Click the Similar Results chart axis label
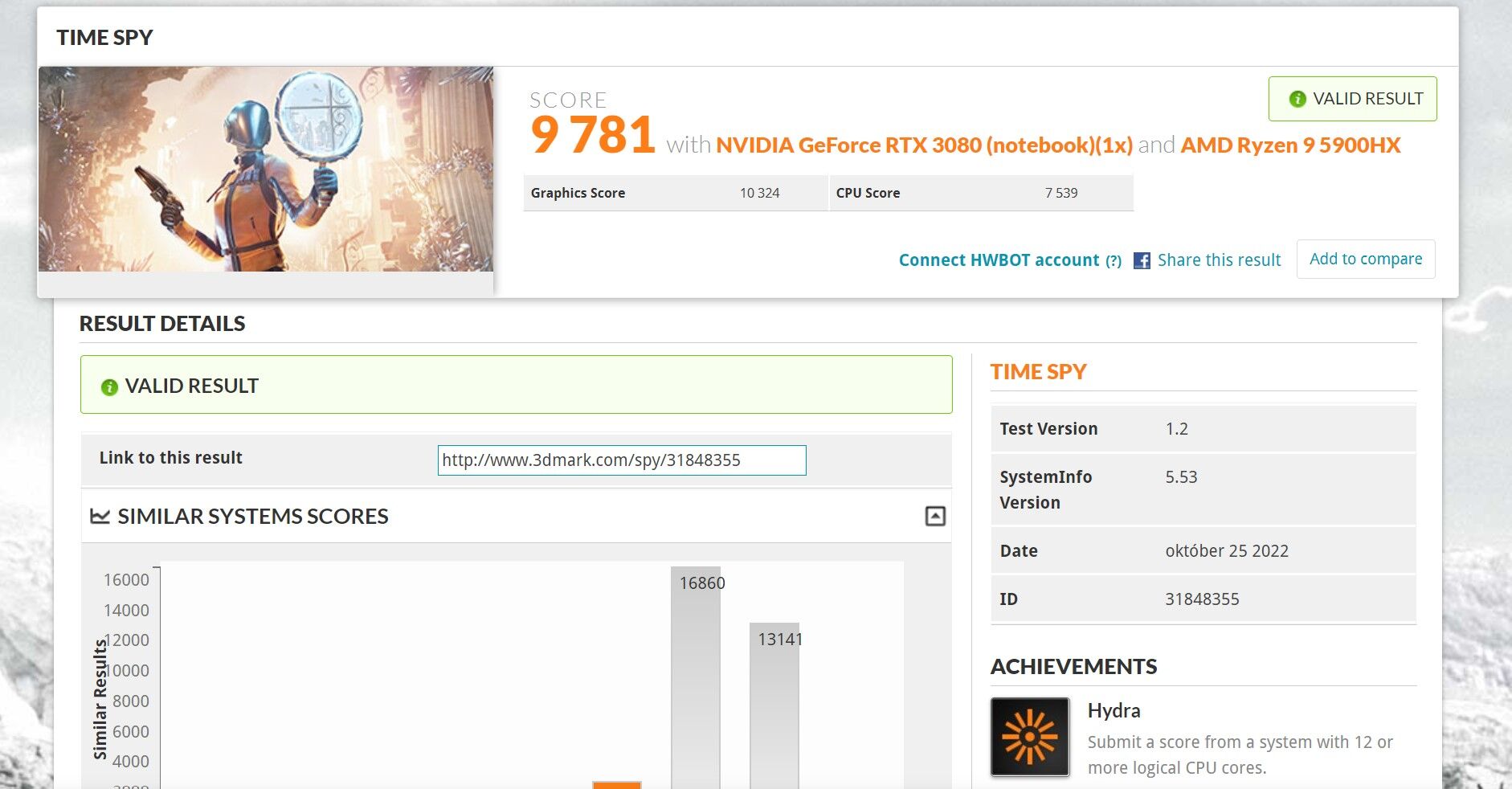Screen dimensions: 1512x789 100,699
